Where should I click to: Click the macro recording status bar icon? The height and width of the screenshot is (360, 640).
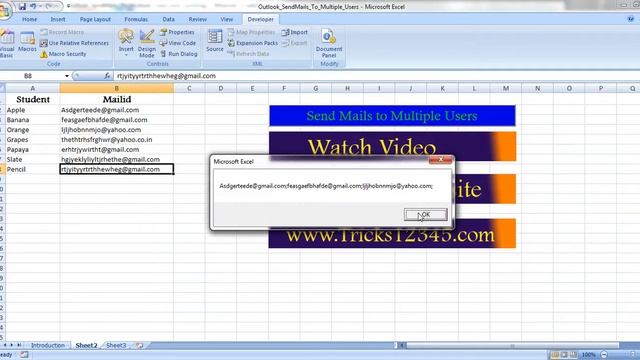24,355
